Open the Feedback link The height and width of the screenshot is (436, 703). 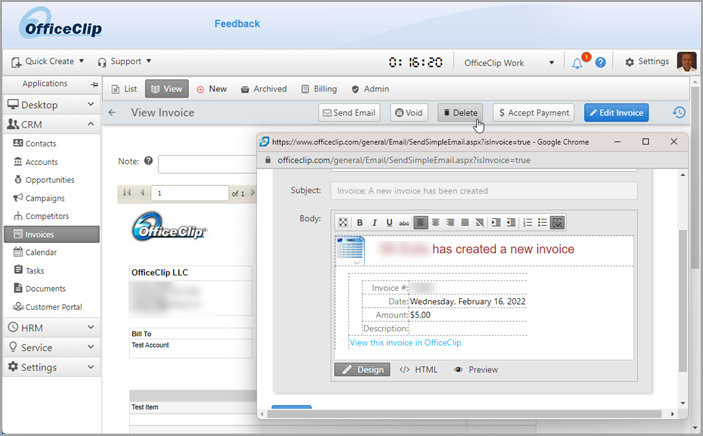(x=237, y=24)
